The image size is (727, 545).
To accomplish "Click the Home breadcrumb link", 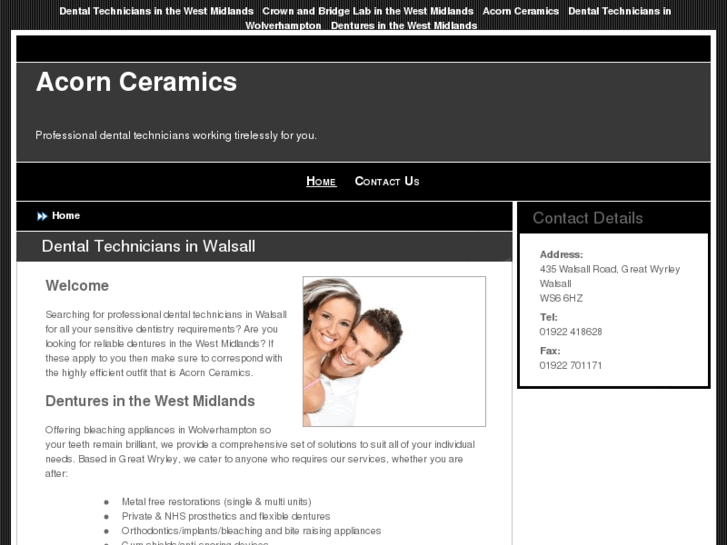I will [x=66, y=216].
